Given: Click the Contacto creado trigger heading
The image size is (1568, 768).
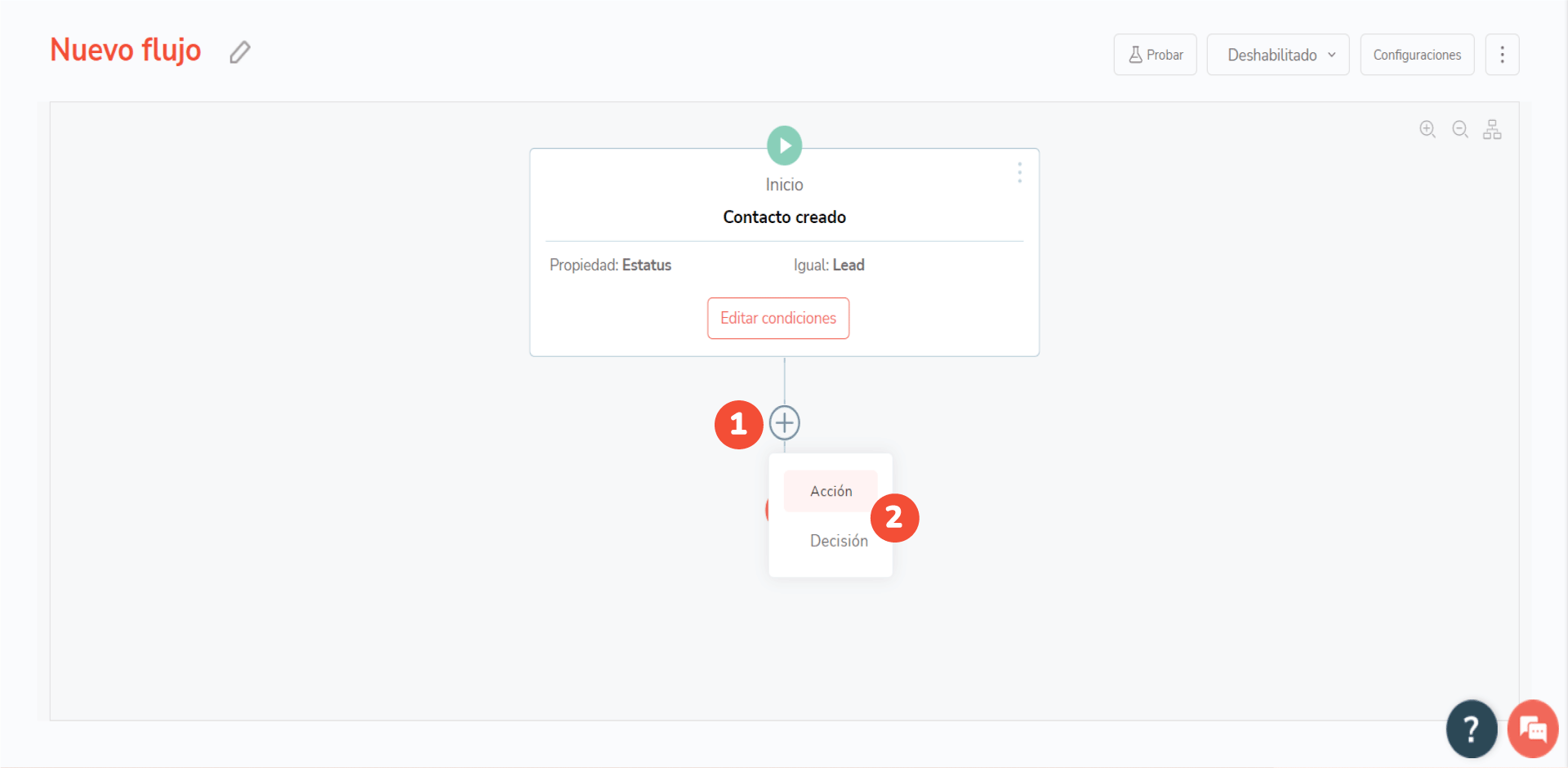Looking at the screenshot, I should (784, 217).
